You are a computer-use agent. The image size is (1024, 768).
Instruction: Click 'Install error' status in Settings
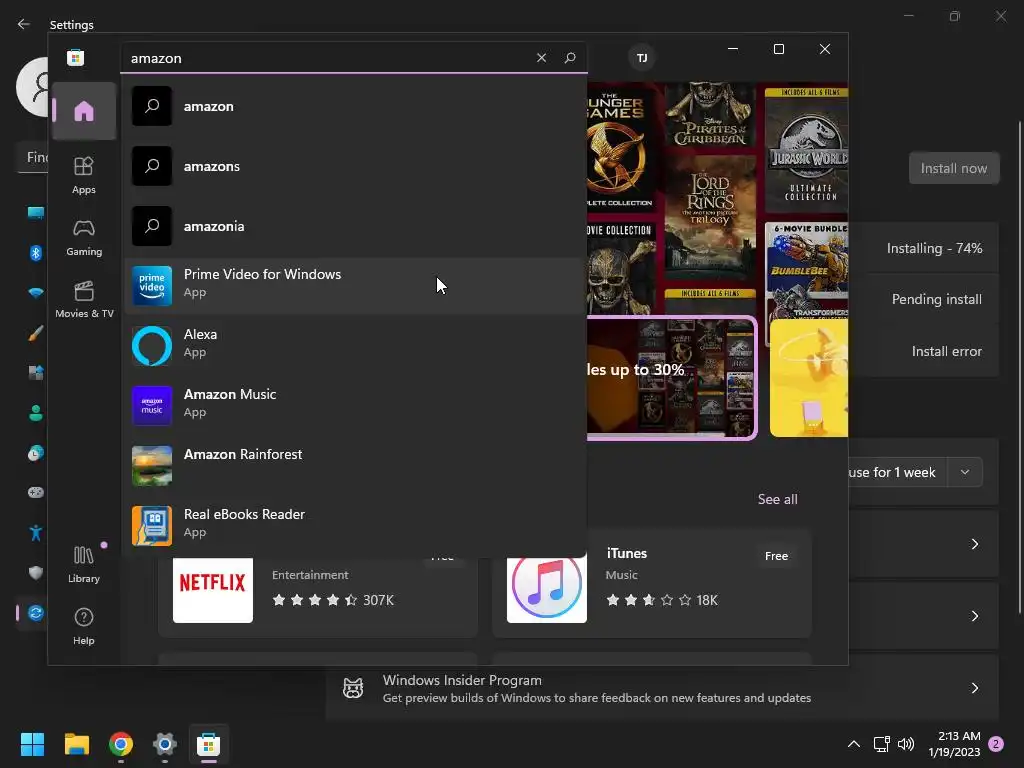[946, 351]
